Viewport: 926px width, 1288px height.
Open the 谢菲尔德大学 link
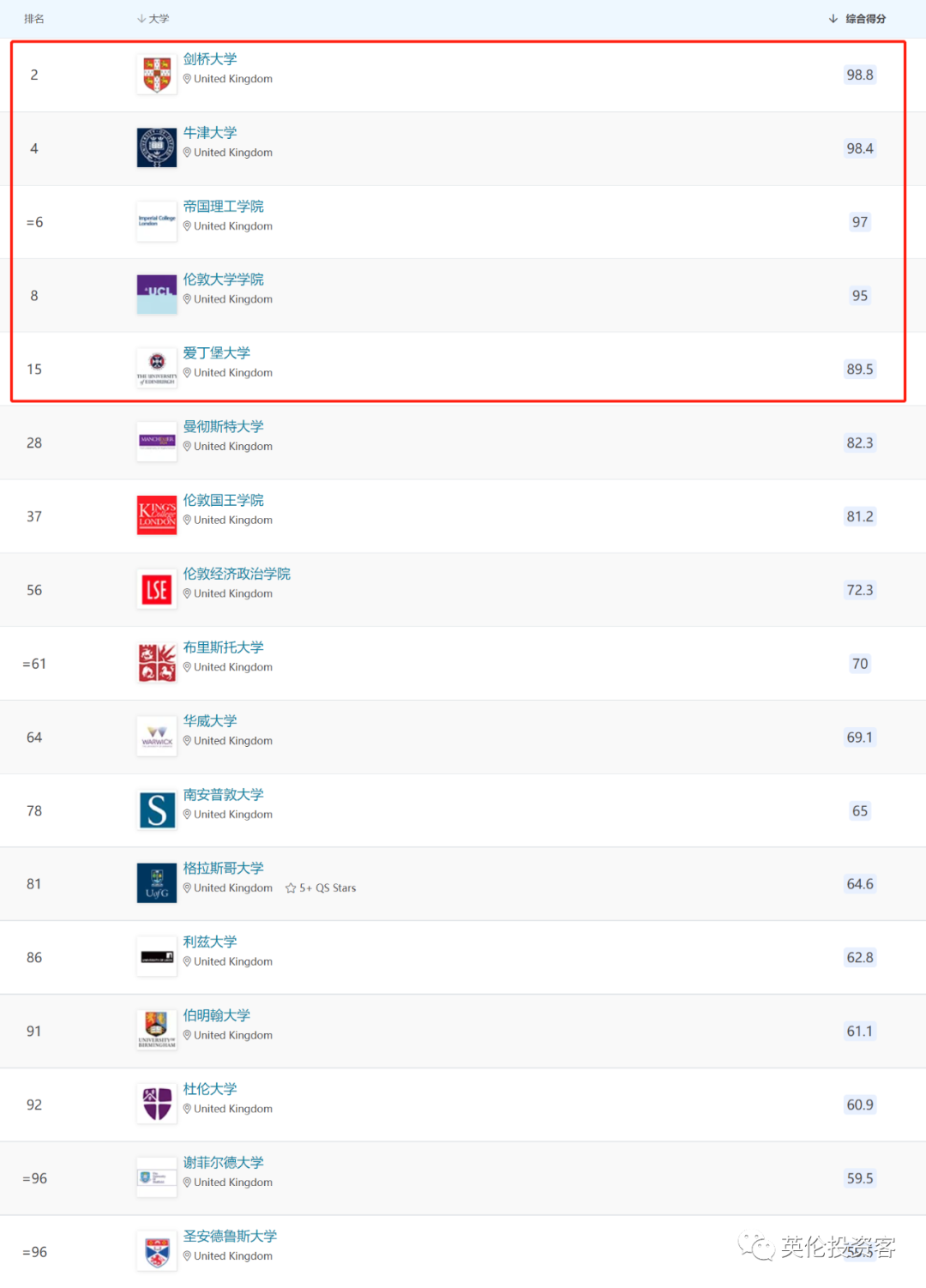224,1163
